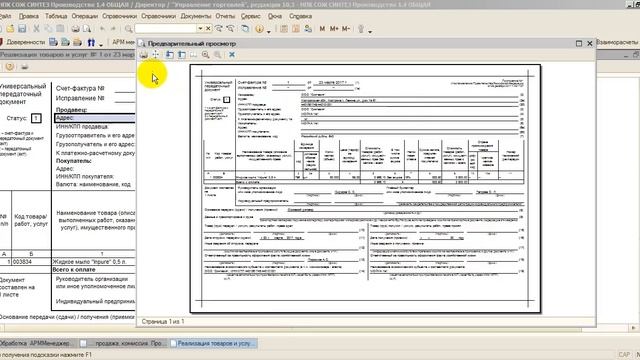Switch to Обработка АРМ Менеджер window tab
Screen dimensions: 640x360
pos(37,343)
